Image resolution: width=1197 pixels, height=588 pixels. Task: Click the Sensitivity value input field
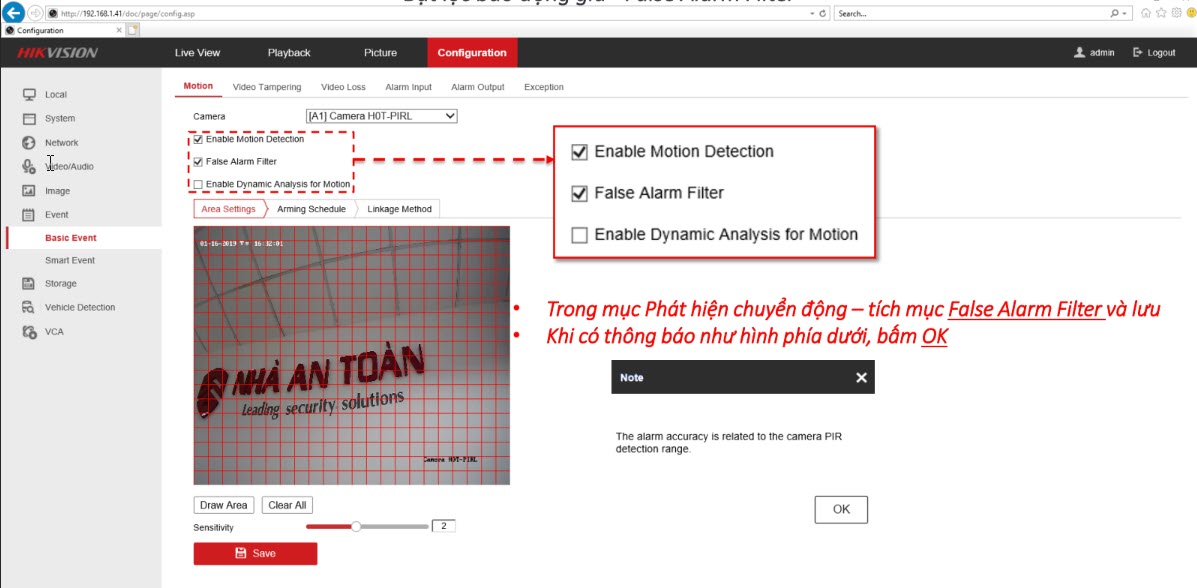tap(443, 526)
